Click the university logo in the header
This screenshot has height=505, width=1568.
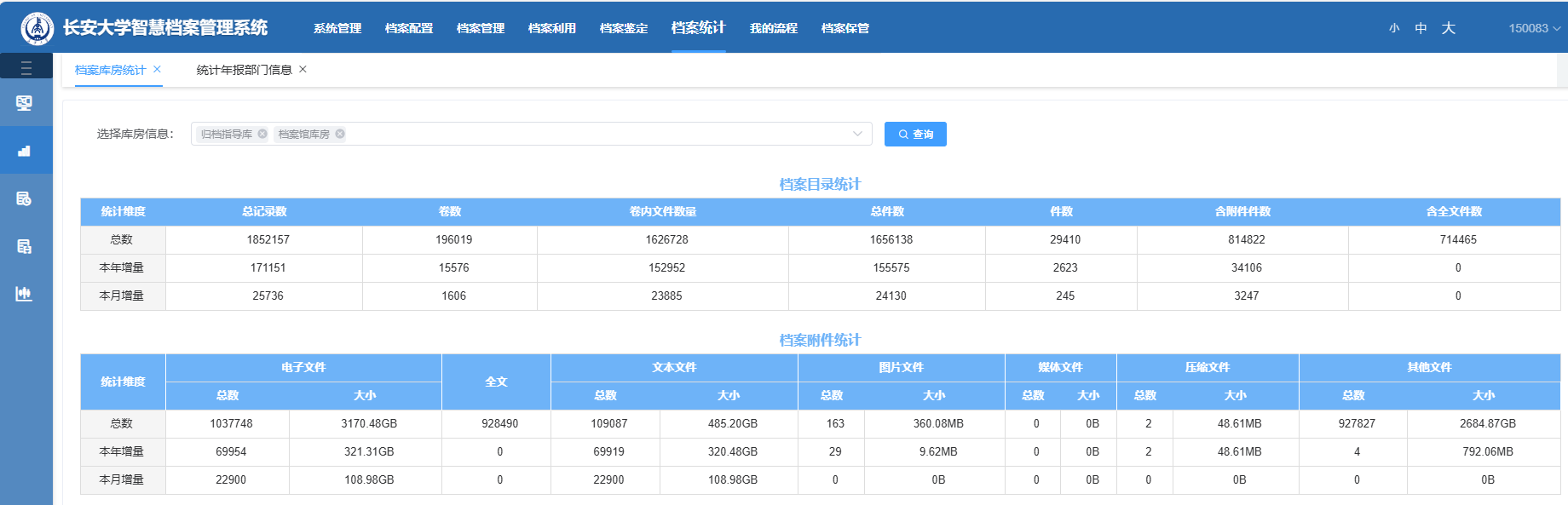(37, 28)
